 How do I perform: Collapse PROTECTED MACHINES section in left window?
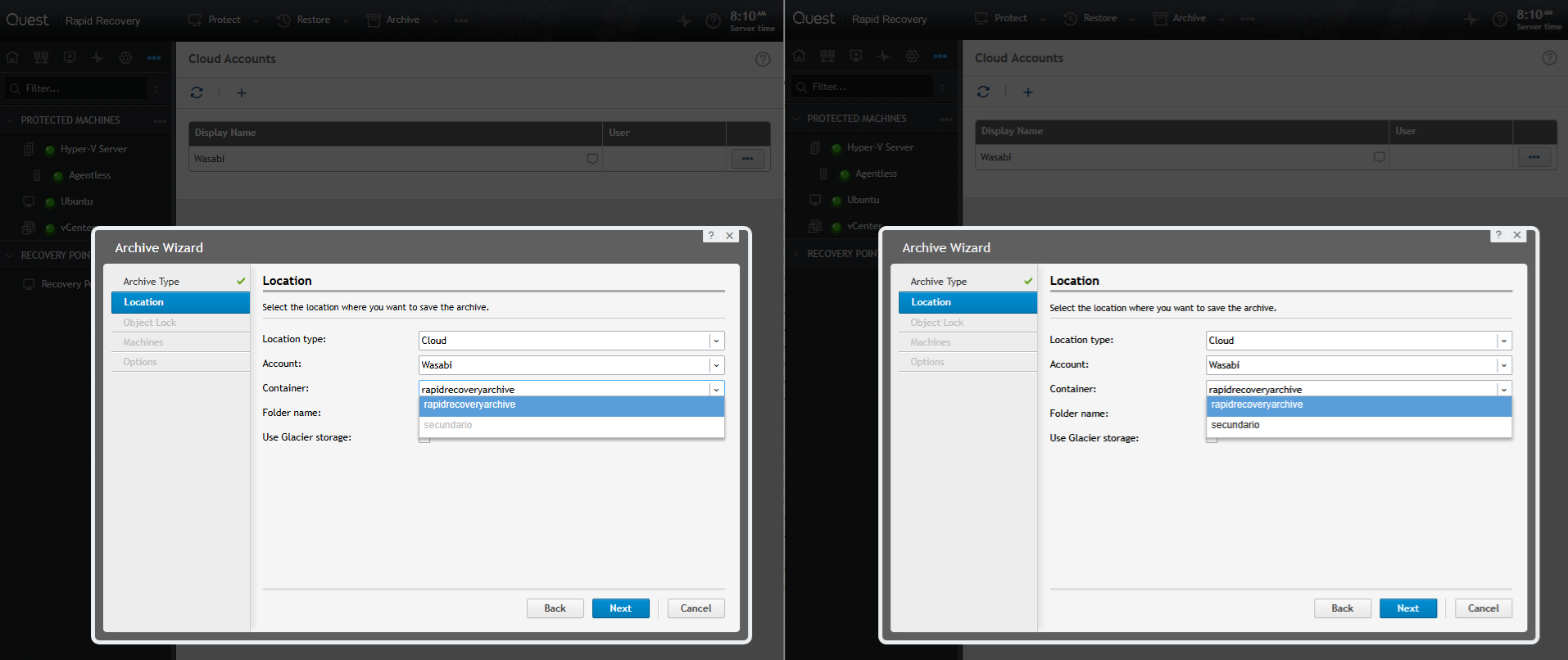(x=10, y=120)
